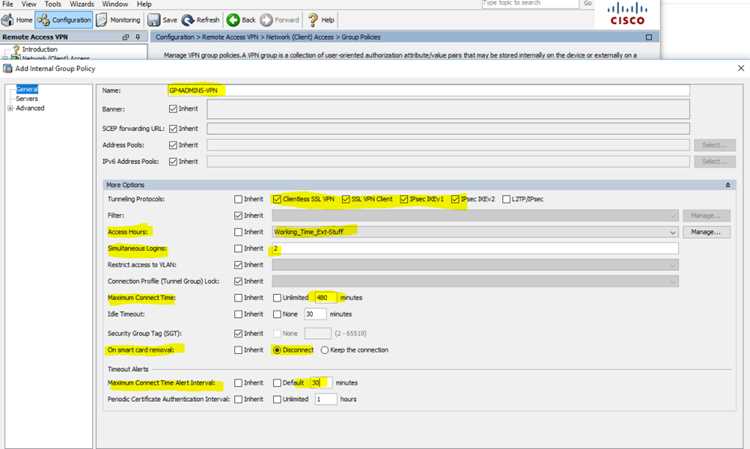The width and height of the screenshot is (750, 449).
Task: Click Go beside the search box
Action: [x=587, y=4]
